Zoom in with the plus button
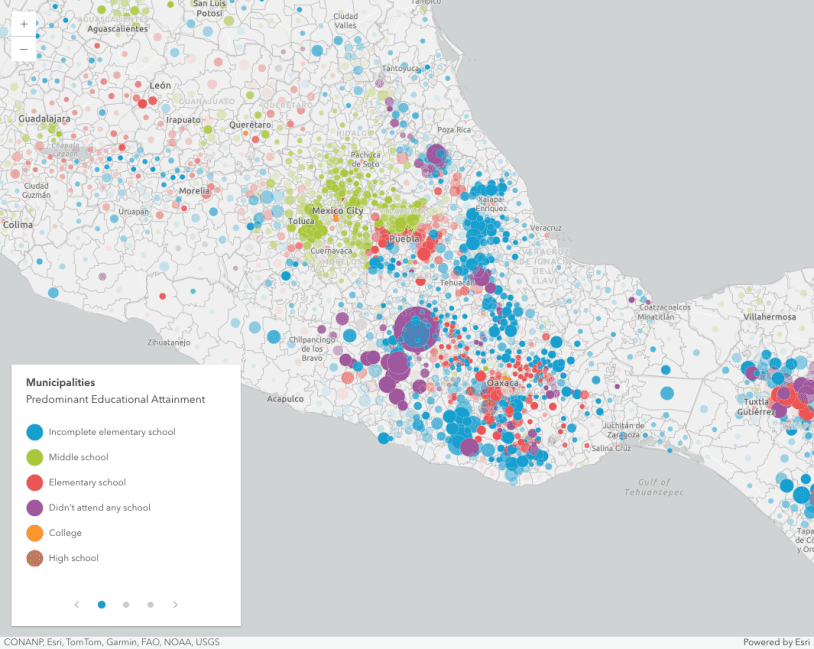The height and width of the screenshot is (649, 814). (x=24, y=24)
